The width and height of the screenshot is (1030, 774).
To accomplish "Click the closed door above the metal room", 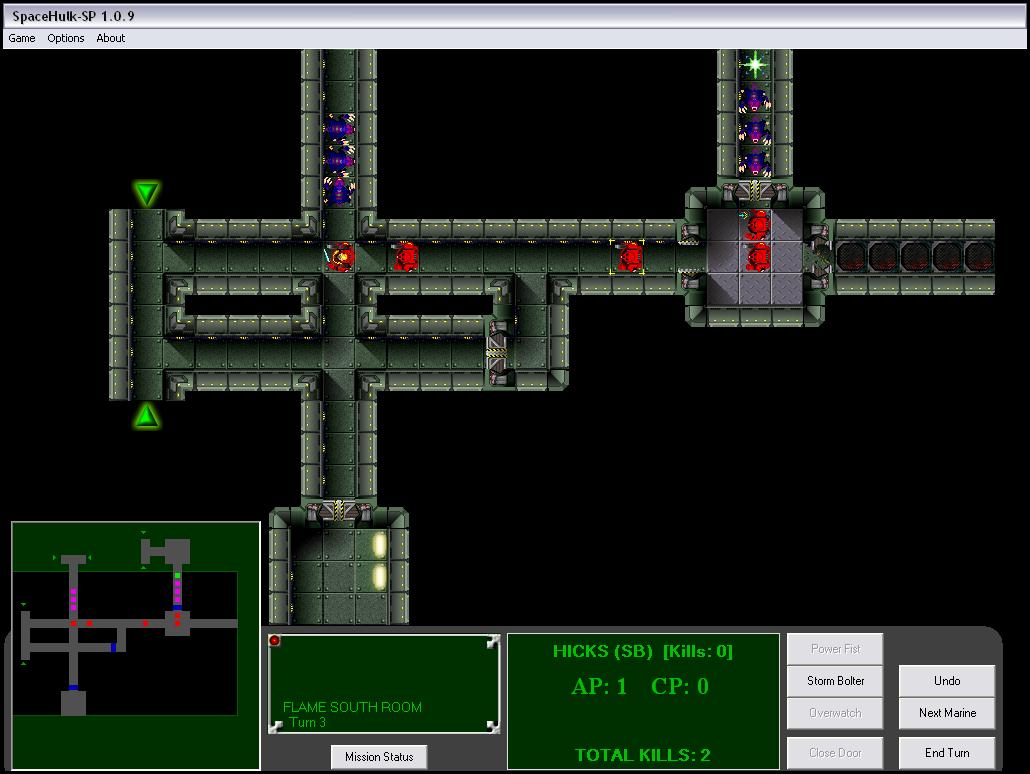I will click(755, 191).
